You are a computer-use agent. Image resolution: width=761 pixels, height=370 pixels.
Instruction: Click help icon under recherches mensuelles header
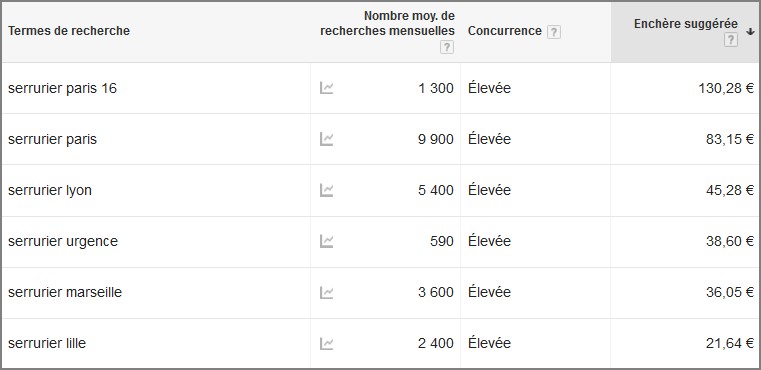click(x=447, y=47)
